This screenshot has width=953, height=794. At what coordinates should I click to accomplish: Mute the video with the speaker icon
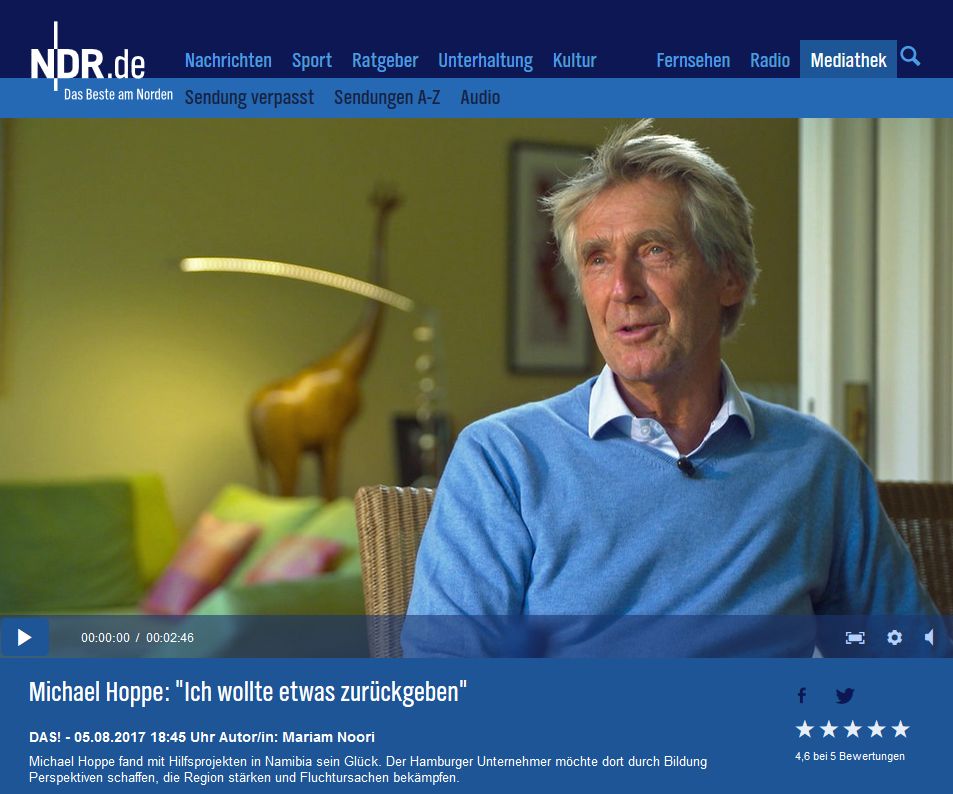click(x=929, y=637)
